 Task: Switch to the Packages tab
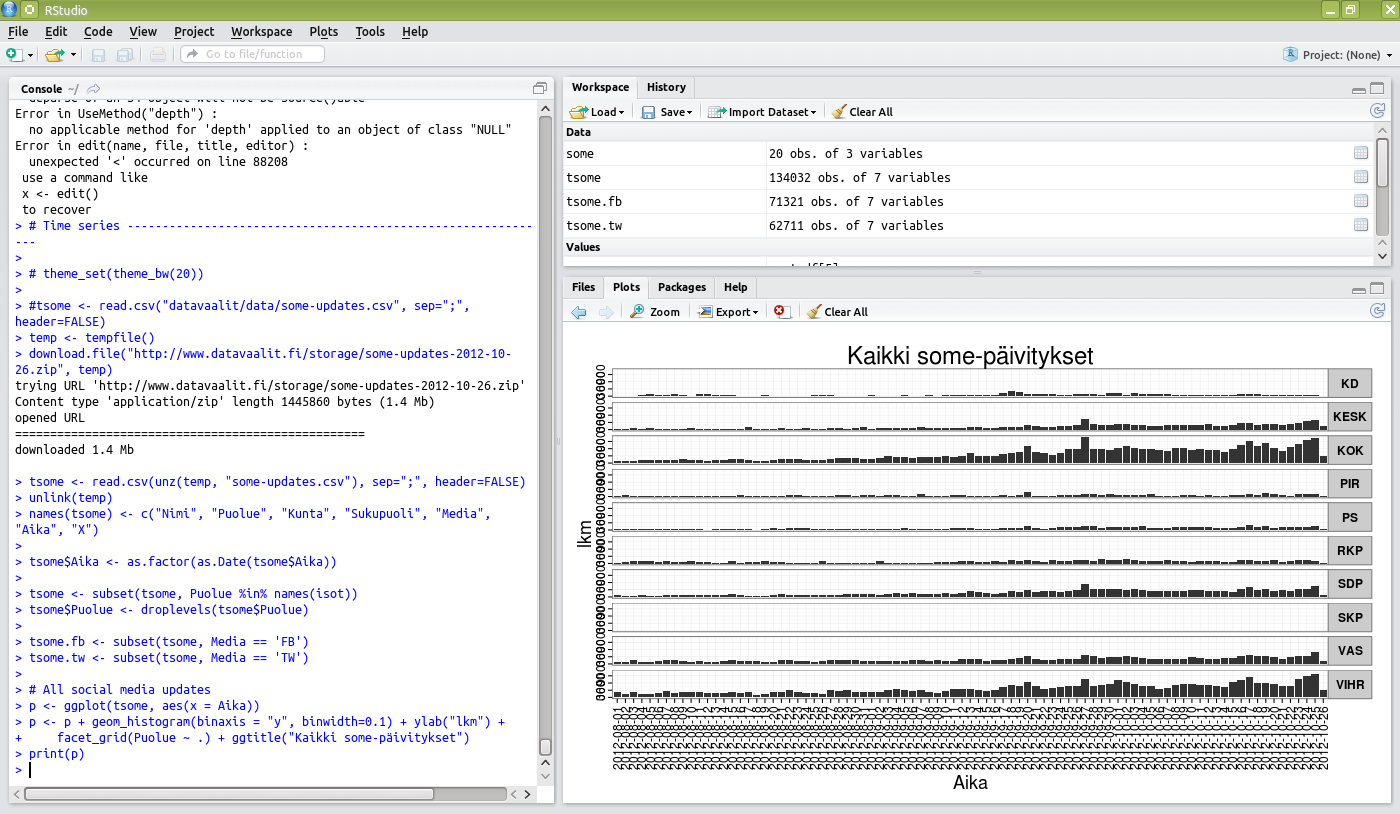[682, 287]
